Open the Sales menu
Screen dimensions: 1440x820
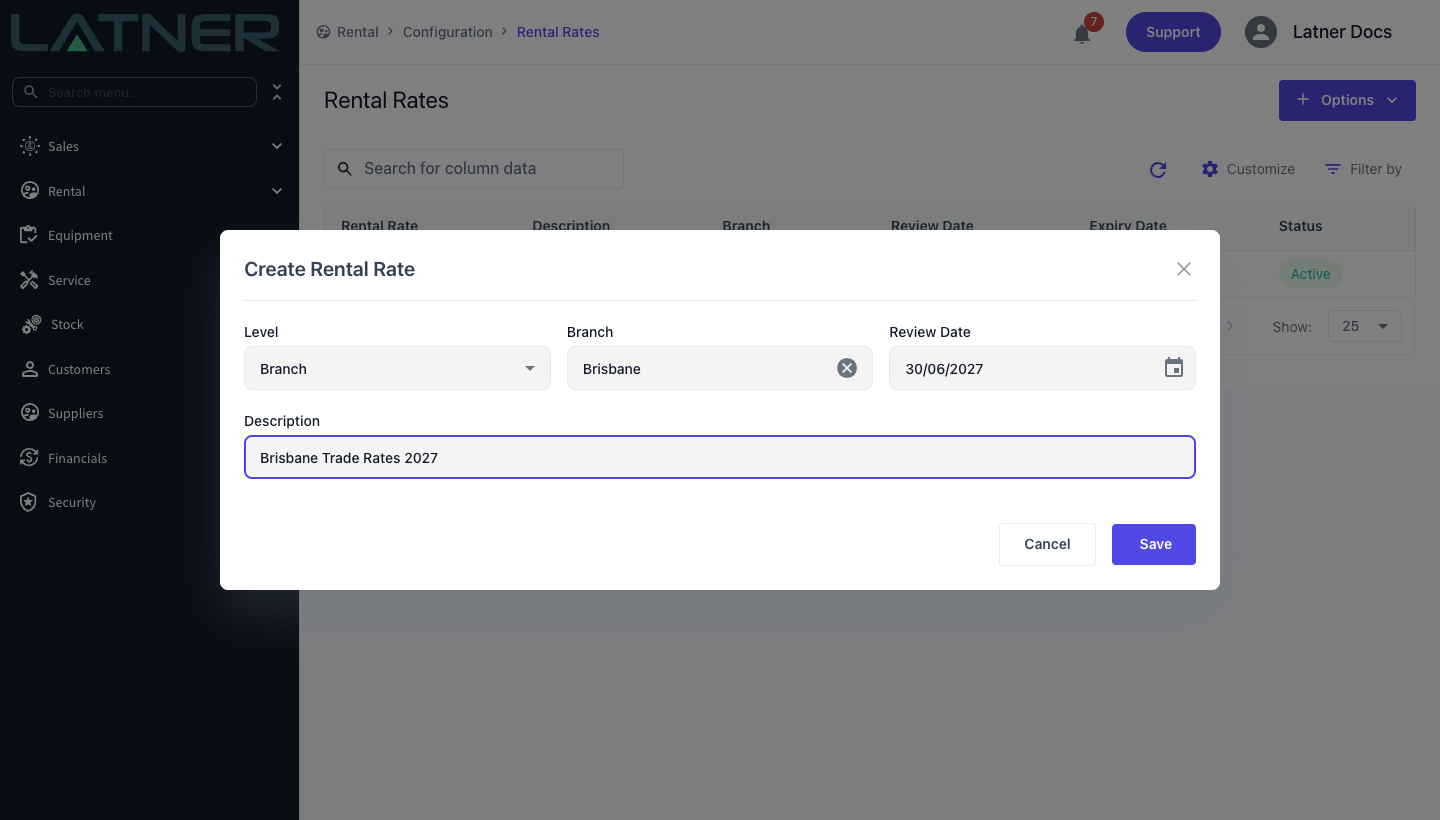pos(150,146)
